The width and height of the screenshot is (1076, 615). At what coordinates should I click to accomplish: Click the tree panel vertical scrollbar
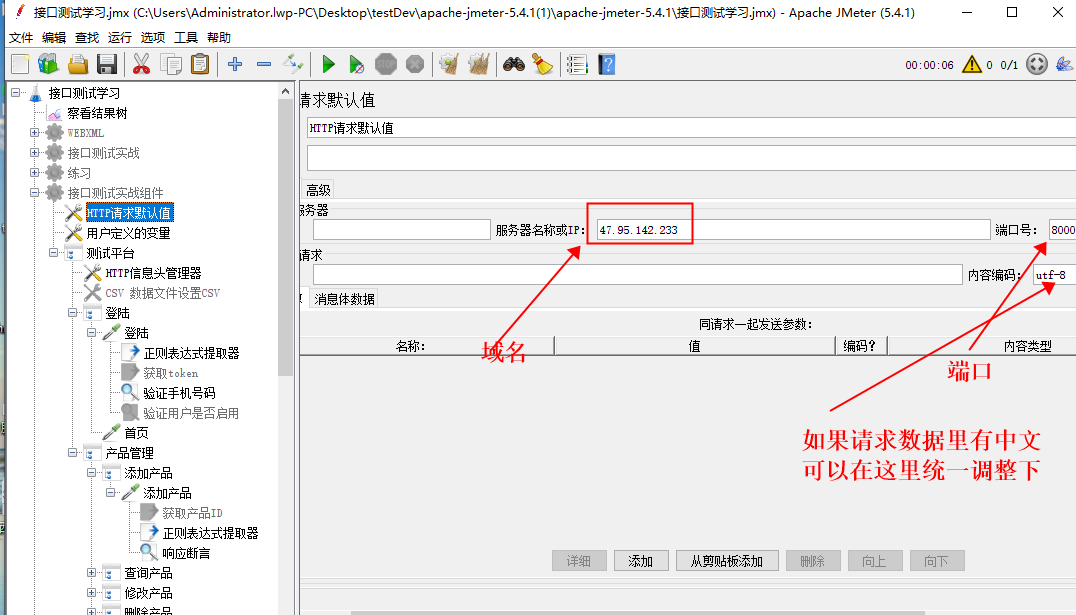click(285, 237)
